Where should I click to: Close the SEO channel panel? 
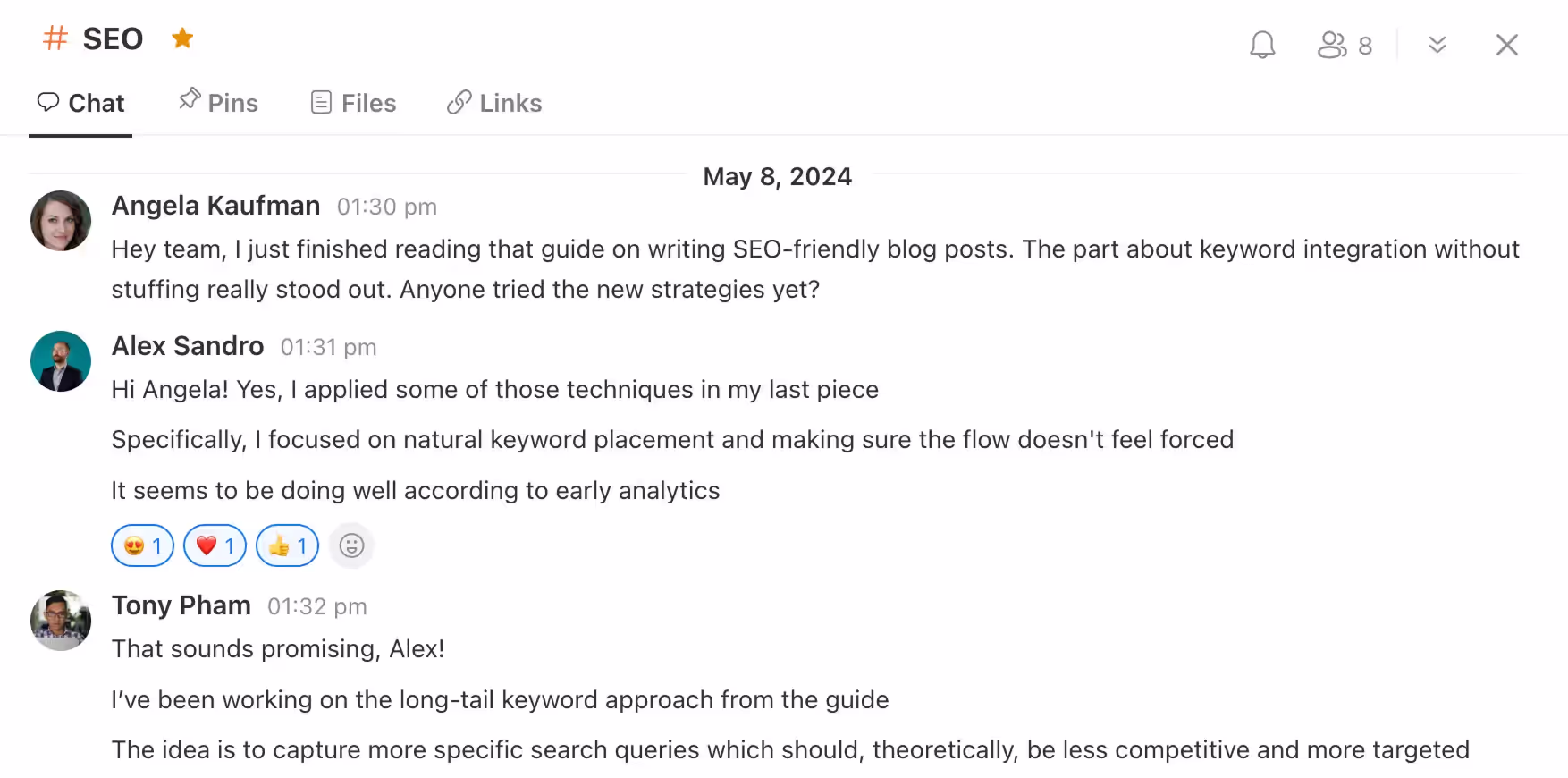[x=1506, y=45]
